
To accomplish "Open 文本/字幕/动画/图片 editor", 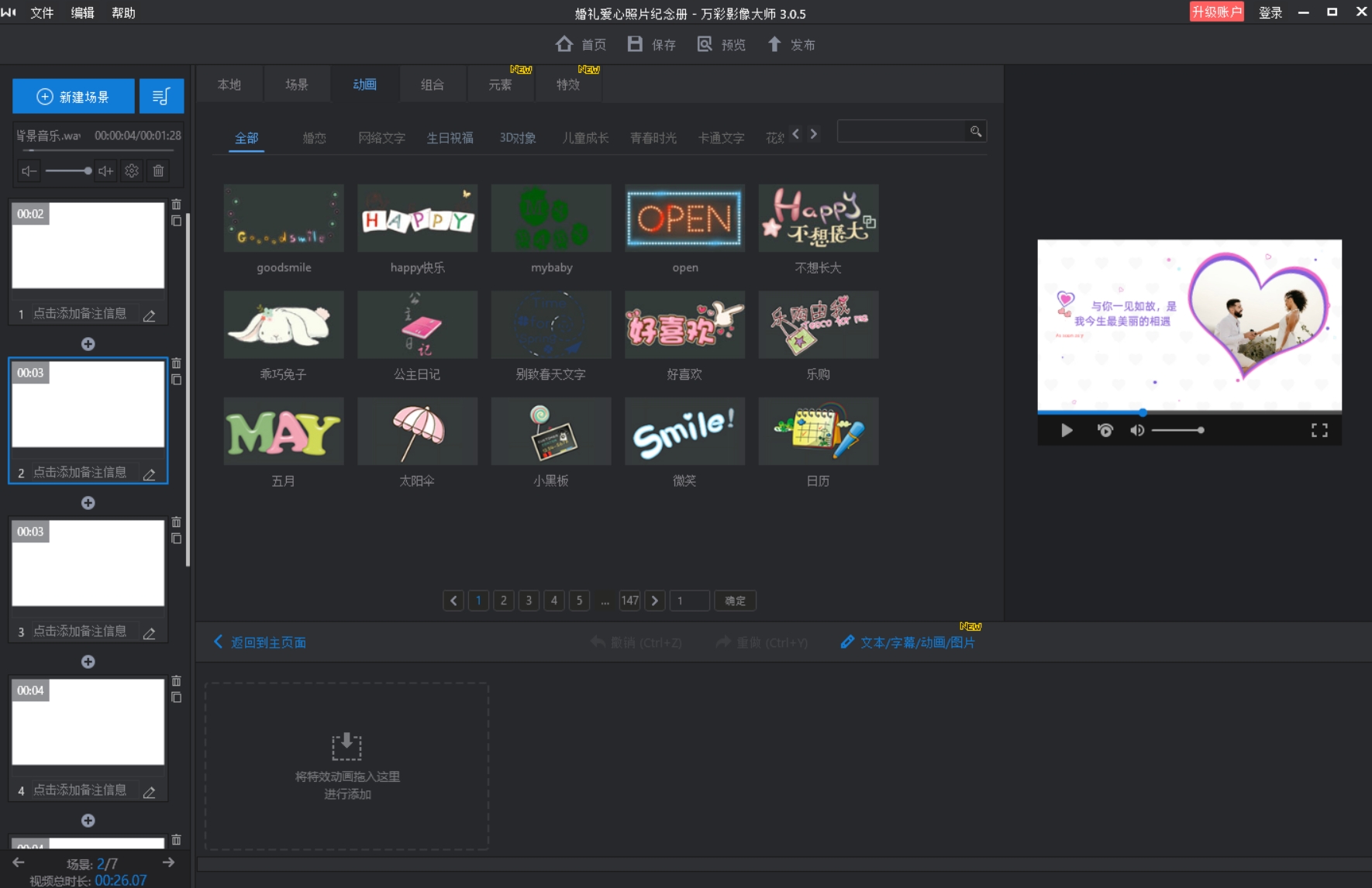I will pyautogui.click(x=908, y=642).
